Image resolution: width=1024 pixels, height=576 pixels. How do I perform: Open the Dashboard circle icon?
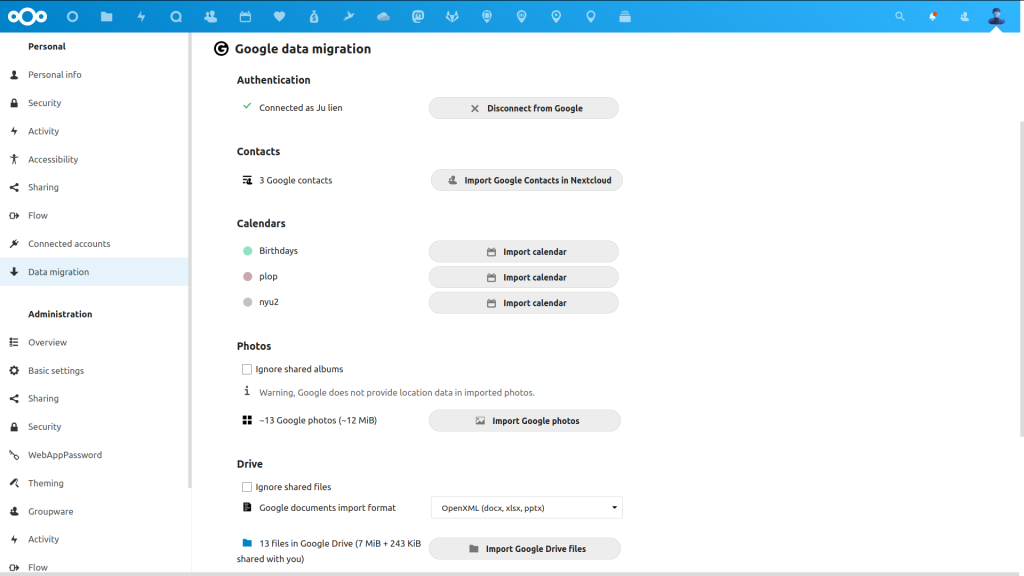pyautogui.click(x=71, y=15)
